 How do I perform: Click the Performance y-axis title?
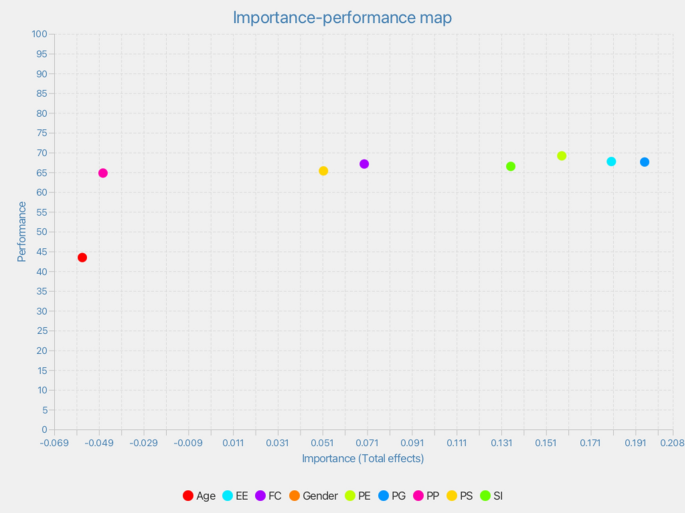tap(21, 231)
